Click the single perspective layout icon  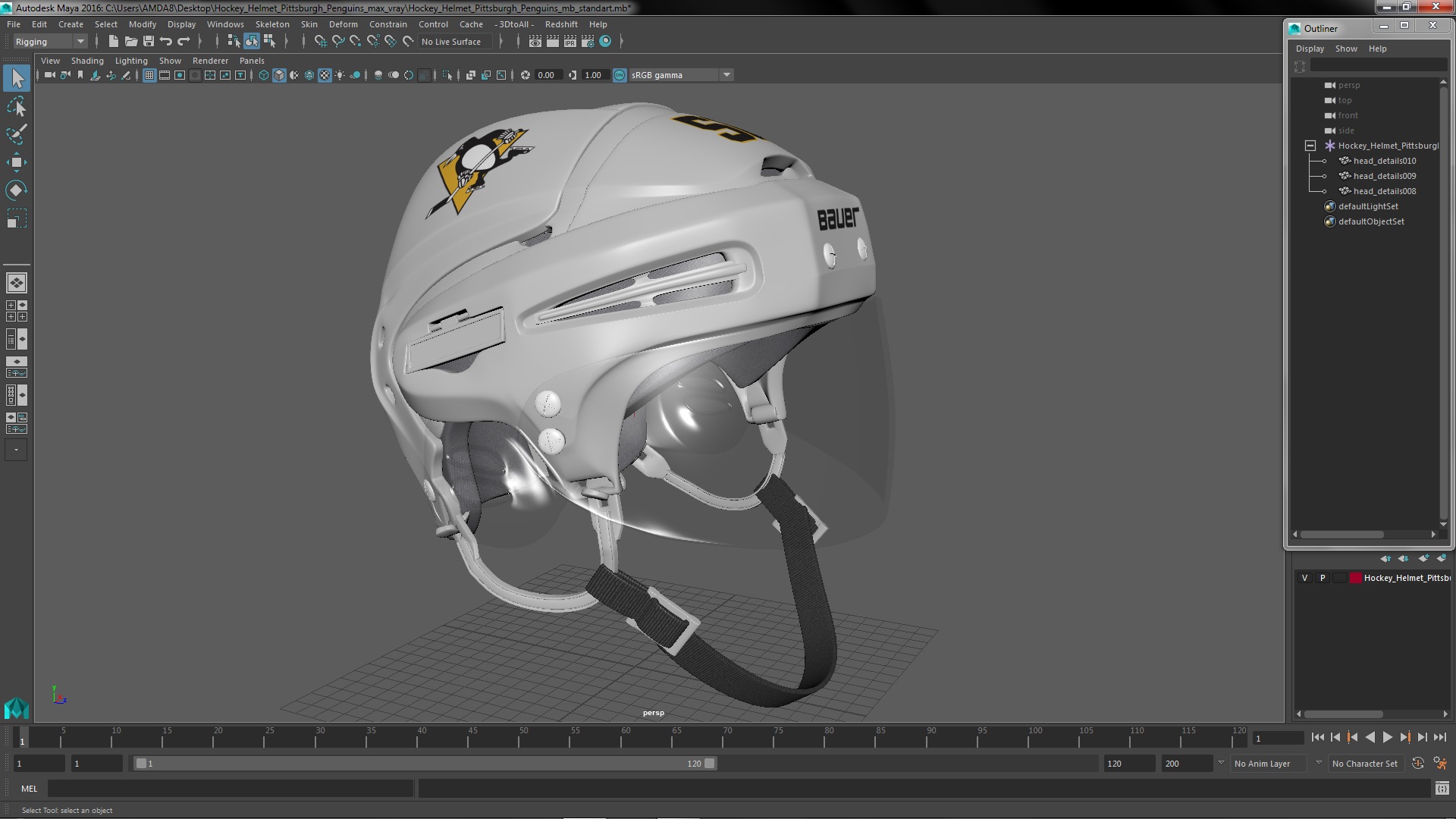pos(17,283)
